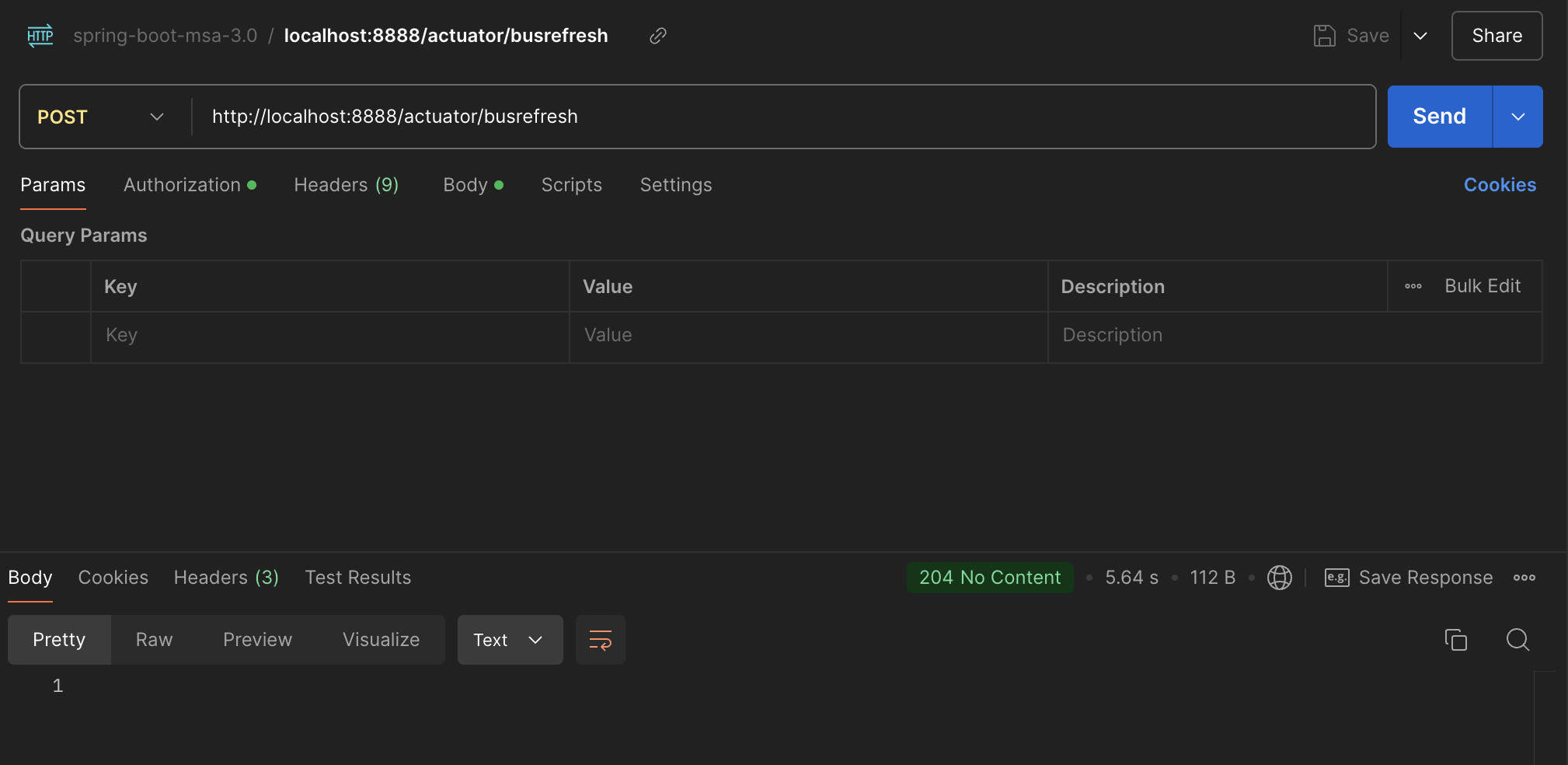Copy the response body with copy icon
Screen dimensions: 1568x765
pyautogui.click(x=1455, y=640)
